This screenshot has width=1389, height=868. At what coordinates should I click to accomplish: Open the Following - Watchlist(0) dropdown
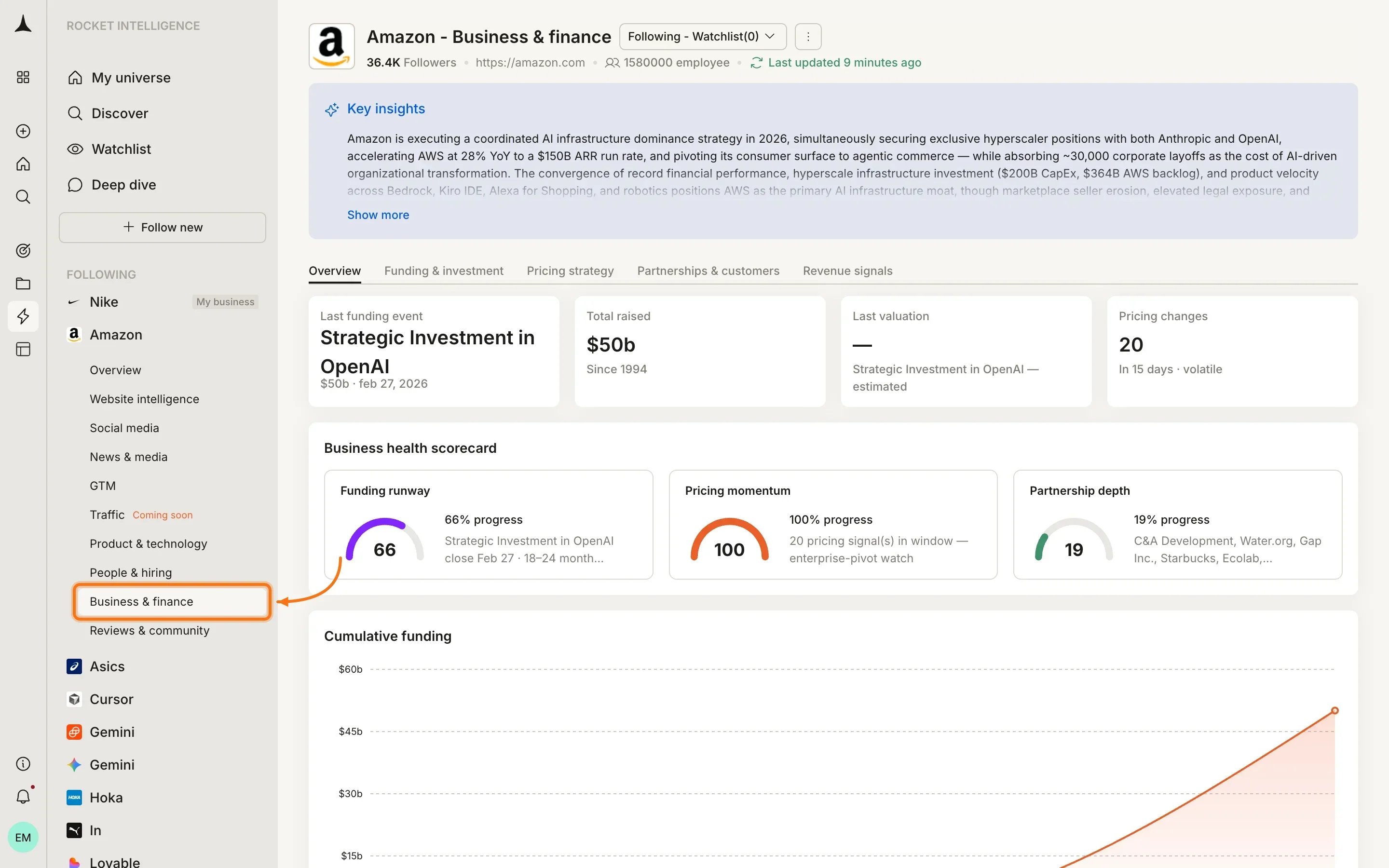tap(703, 36)
